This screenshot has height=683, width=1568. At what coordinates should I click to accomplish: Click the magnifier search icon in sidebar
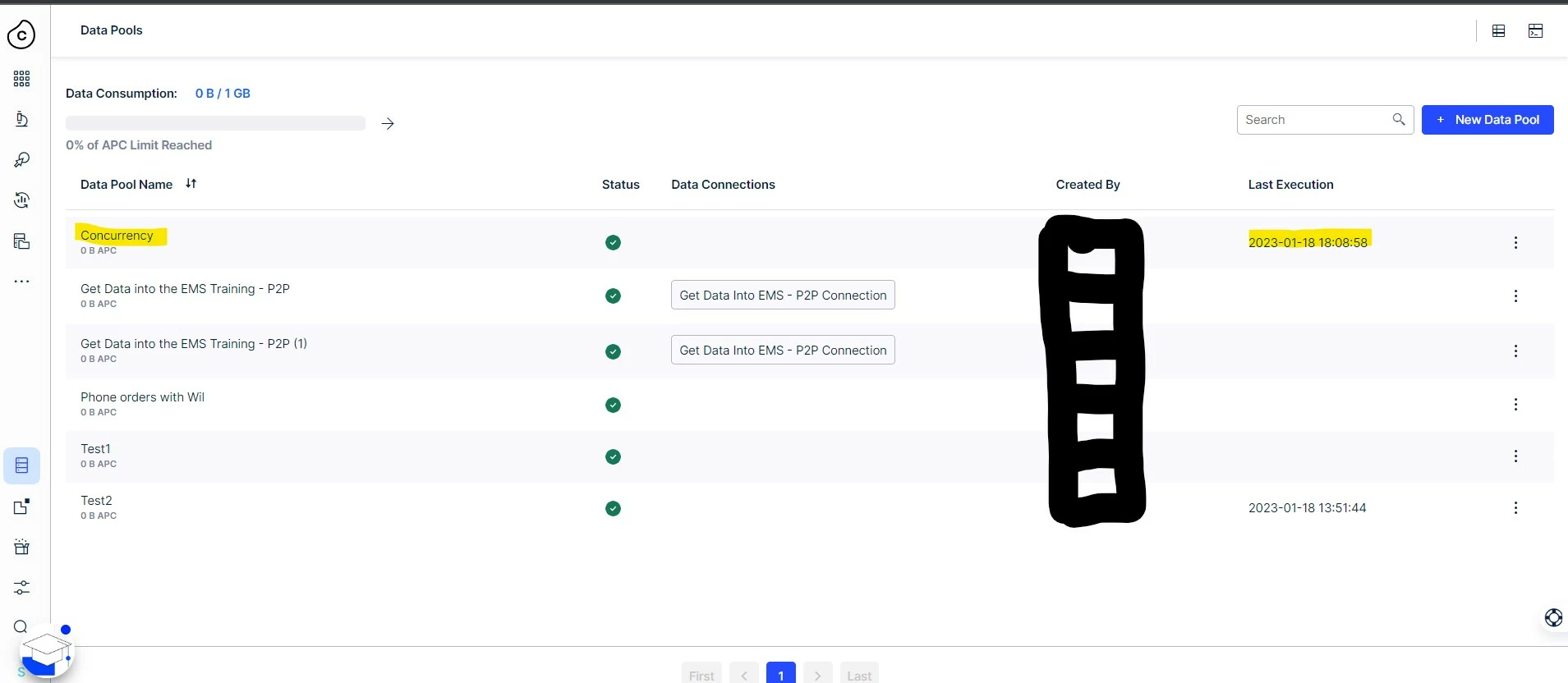[x=21, y=627]
